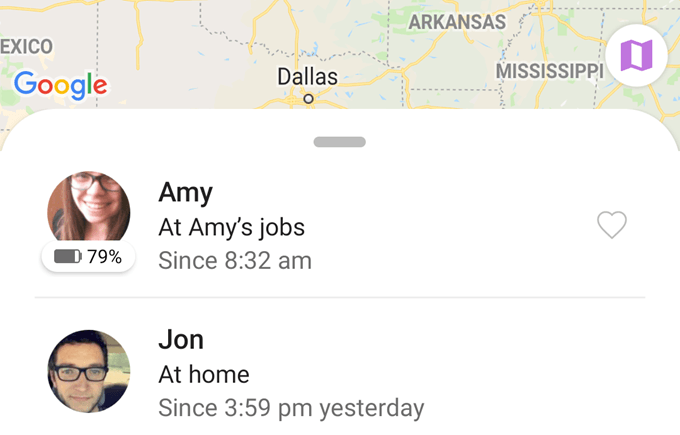Click the Arkansas state label

point(459,21)
